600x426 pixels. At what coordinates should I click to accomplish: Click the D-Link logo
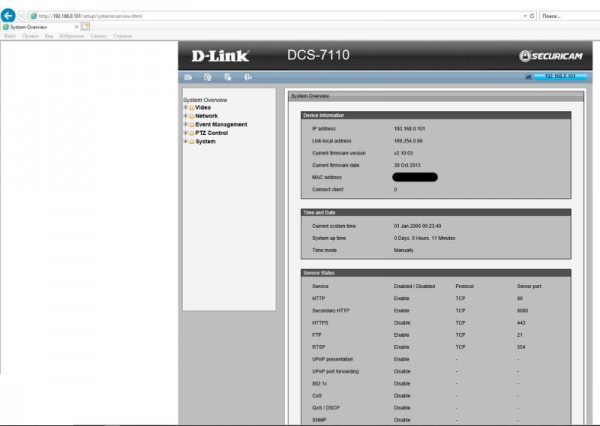[220, 56]
